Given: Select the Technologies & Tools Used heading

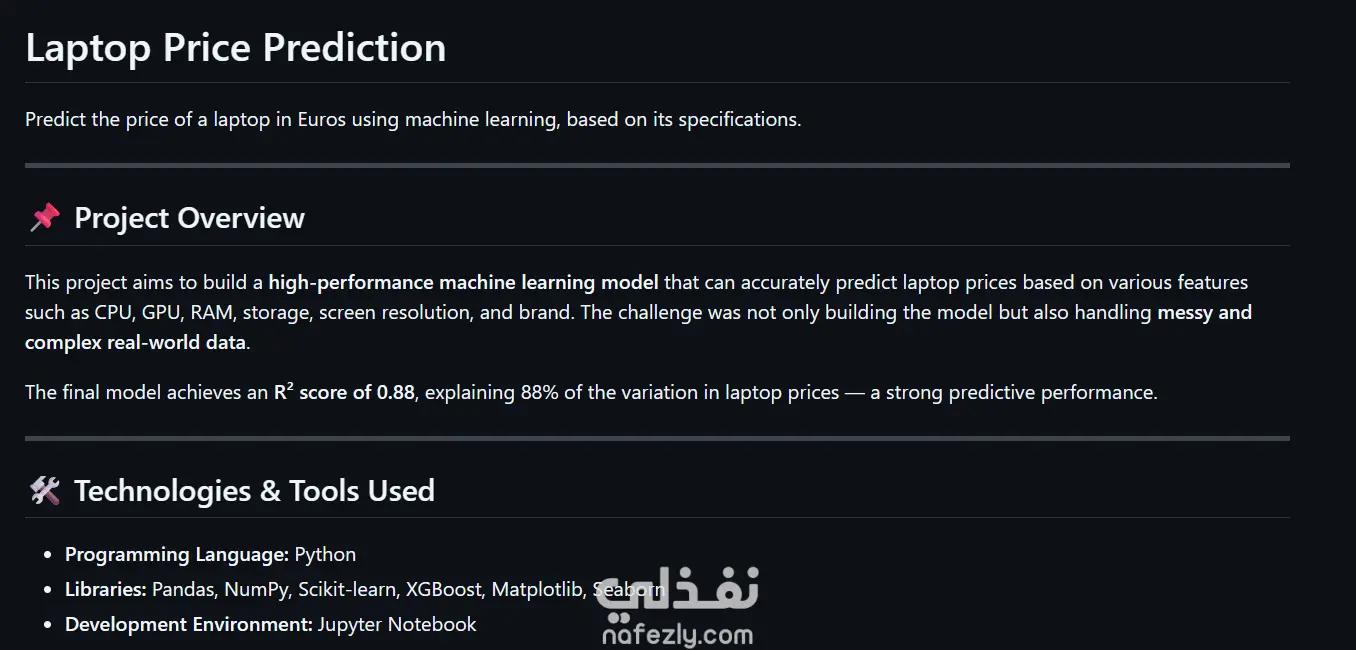Looking at the screenshot, I should (x=254, y=491).
